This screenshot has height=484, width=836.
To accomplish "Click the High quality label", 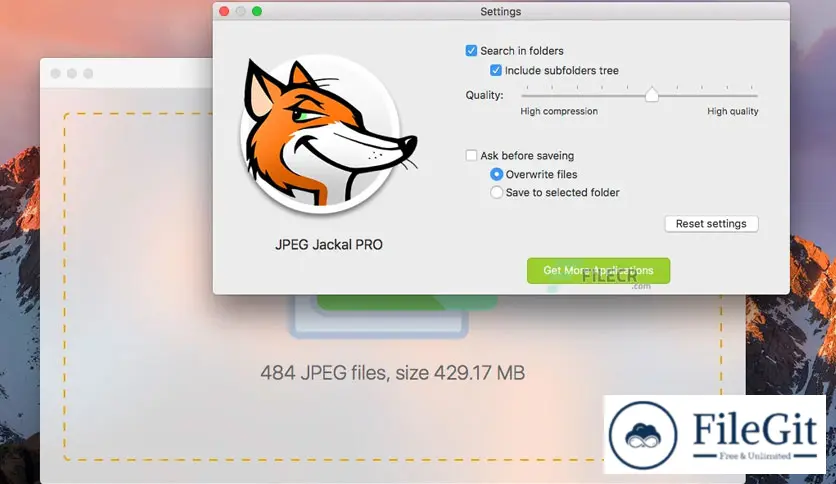I will click(733, 111).
